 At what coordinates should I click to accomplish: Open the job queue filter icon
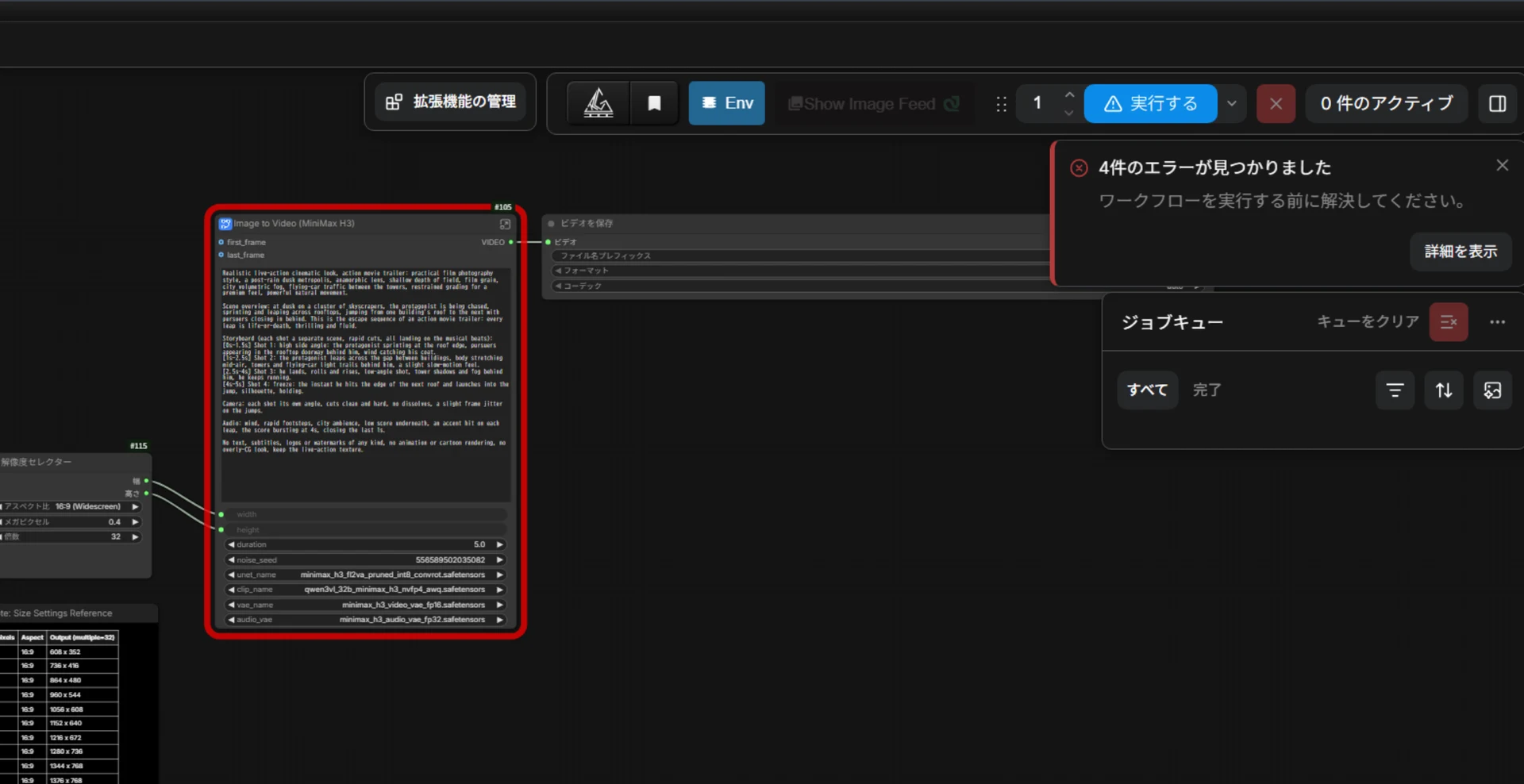pyautogui.click(x=1395, y=390)
